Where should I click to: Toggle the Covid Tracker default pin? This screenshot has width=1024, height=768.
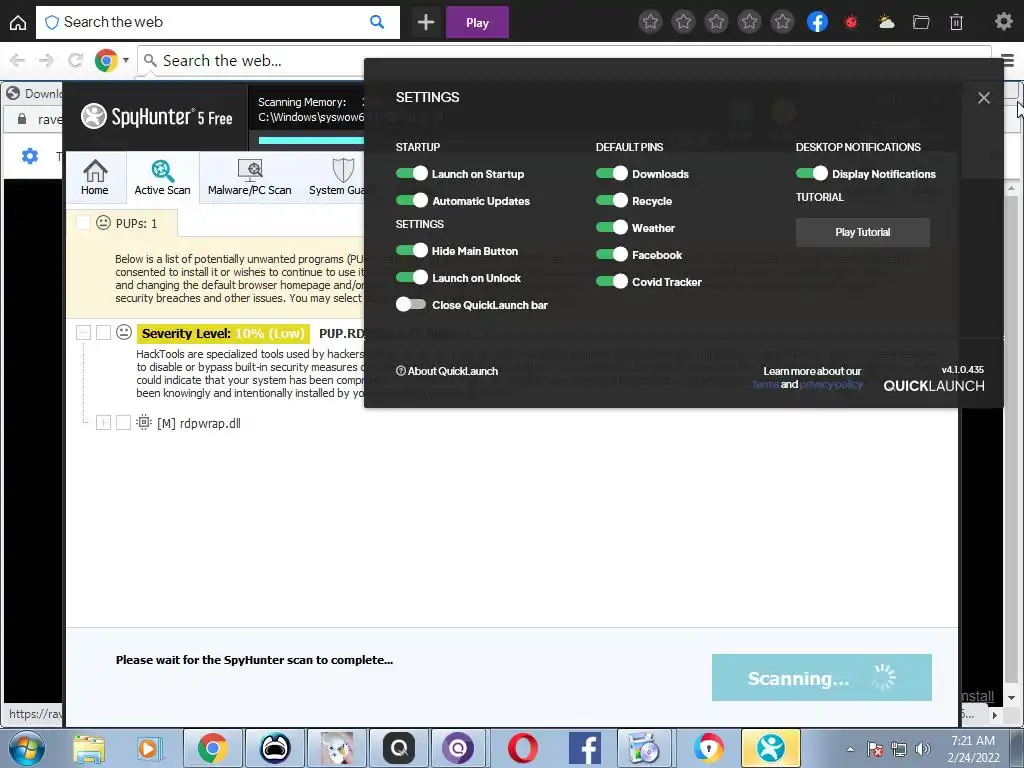click(612, 281)
